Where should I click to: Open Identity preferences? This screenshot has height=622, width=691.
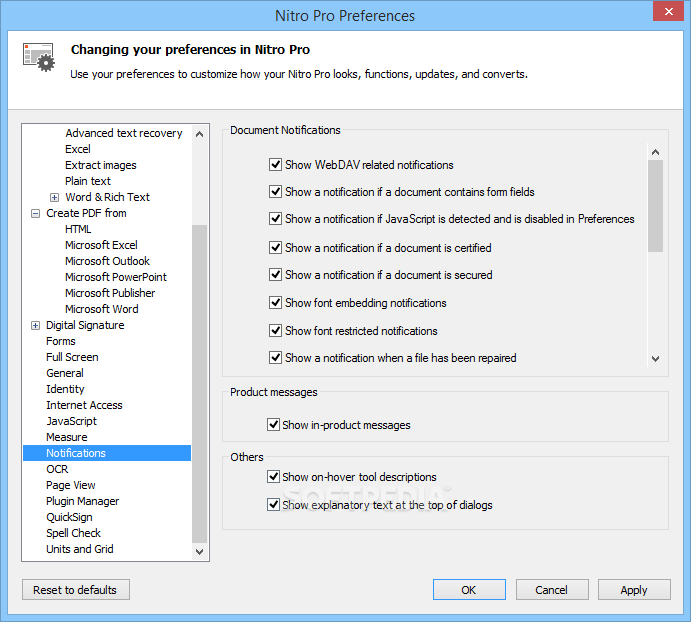(65, 389)
